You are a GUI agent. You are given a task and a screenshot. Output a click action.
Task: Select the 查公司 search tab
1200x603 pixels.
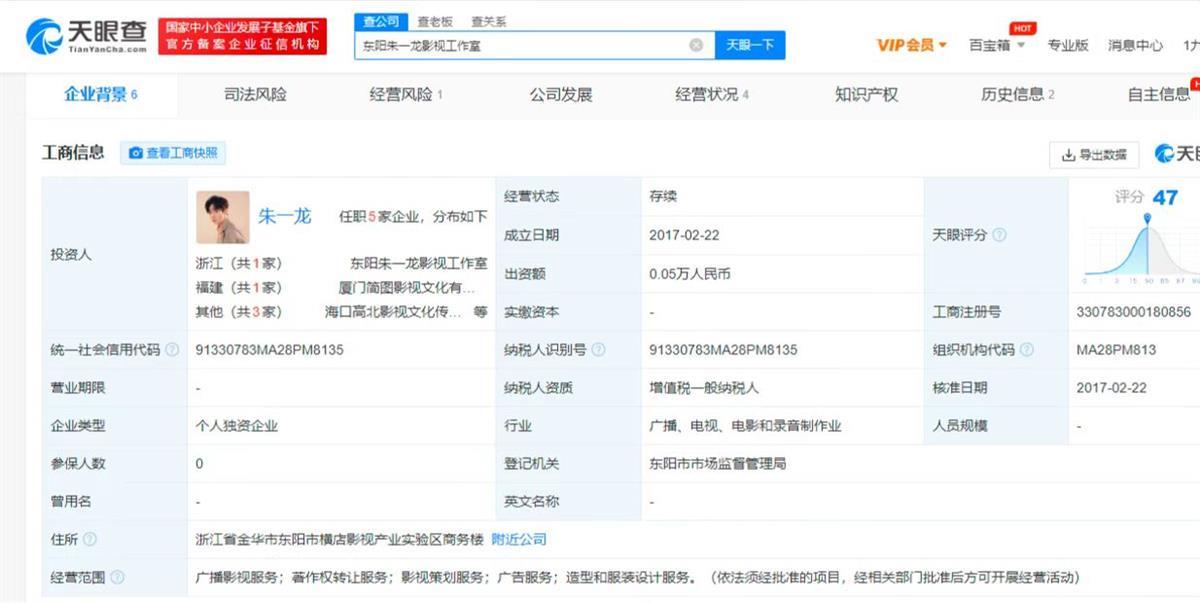(x=380, y=21)
